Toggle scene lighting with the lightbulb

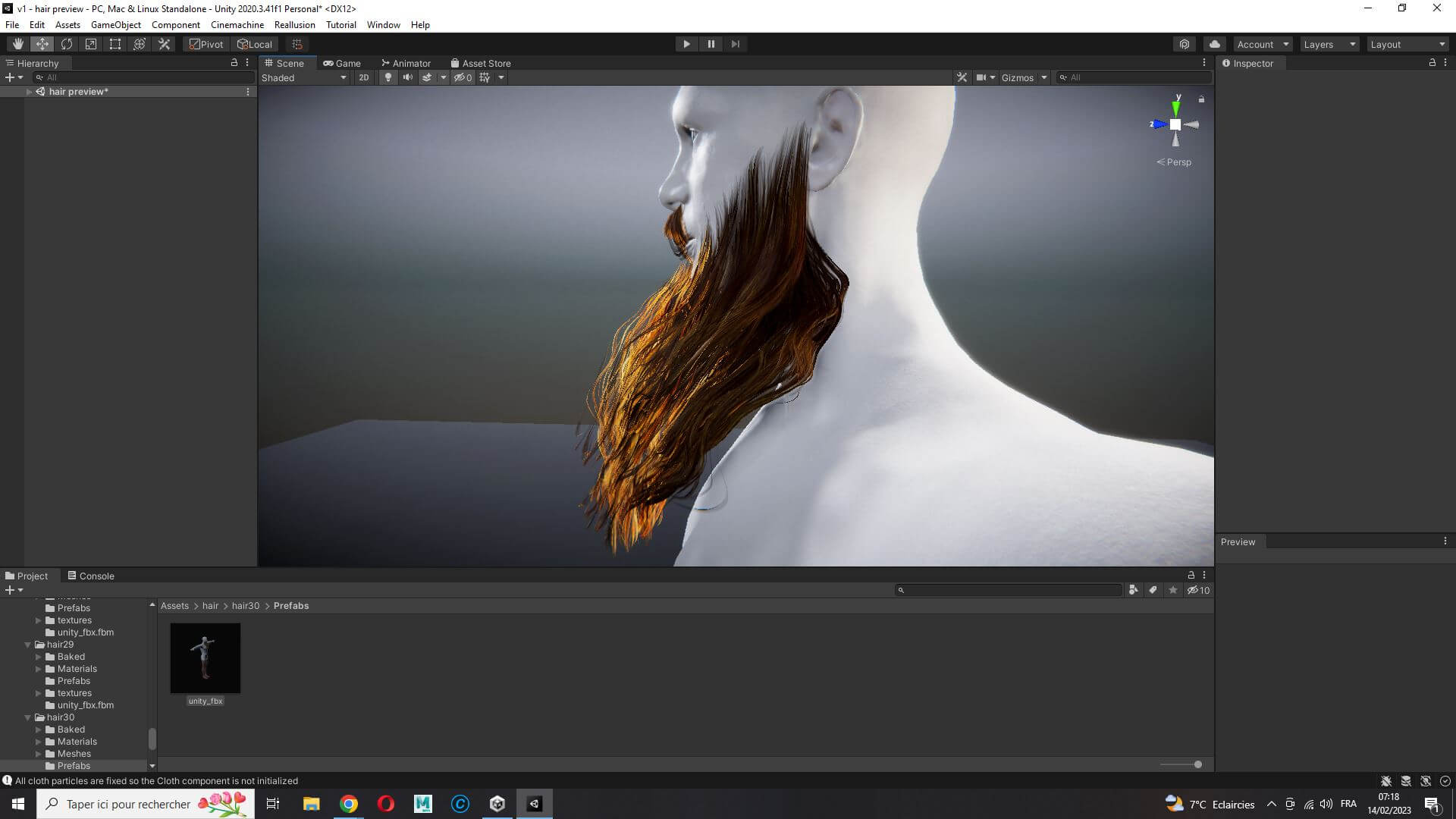pyautogui.click(x=388, y=77)
